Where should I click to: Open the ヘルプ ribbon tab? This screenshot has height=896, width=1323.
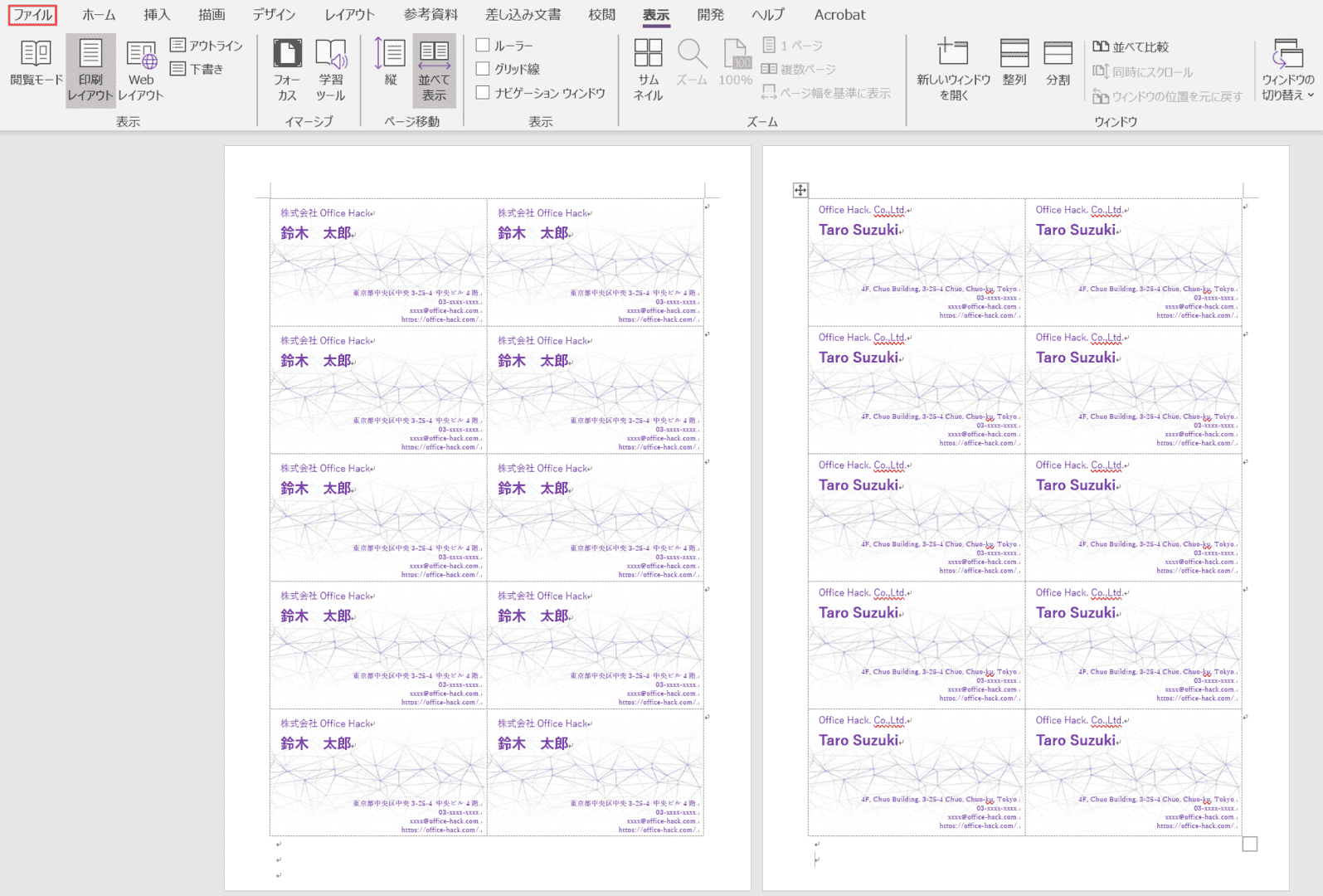pos(768,15)
